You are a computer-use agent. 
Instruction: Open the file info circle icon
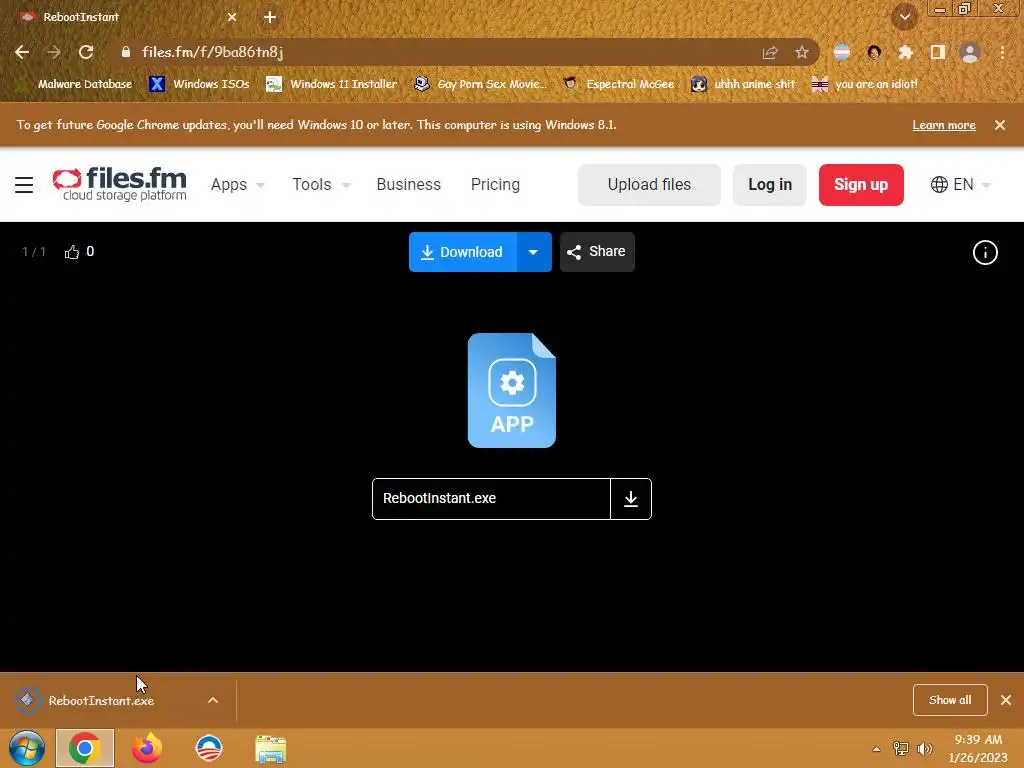pyautogui.click(x=985, y=253)
